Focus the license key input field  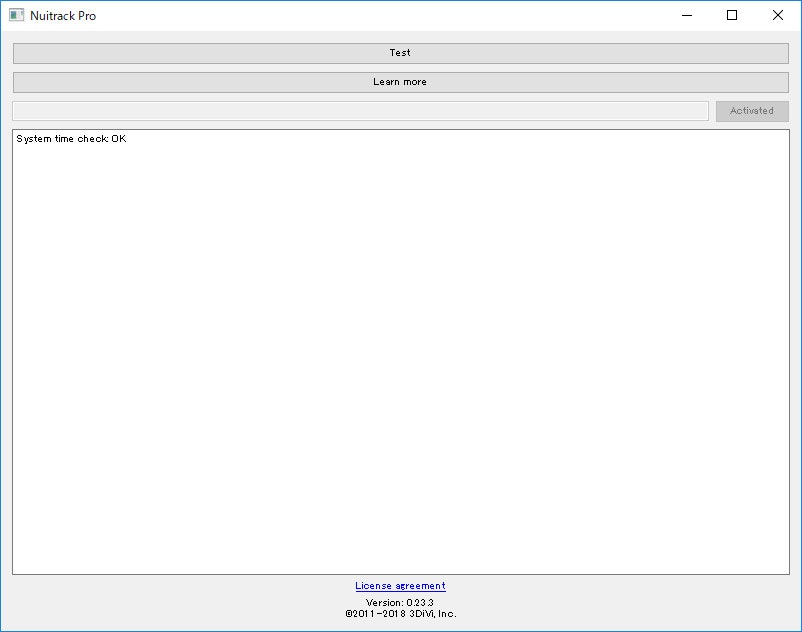[x=360, y=111]
